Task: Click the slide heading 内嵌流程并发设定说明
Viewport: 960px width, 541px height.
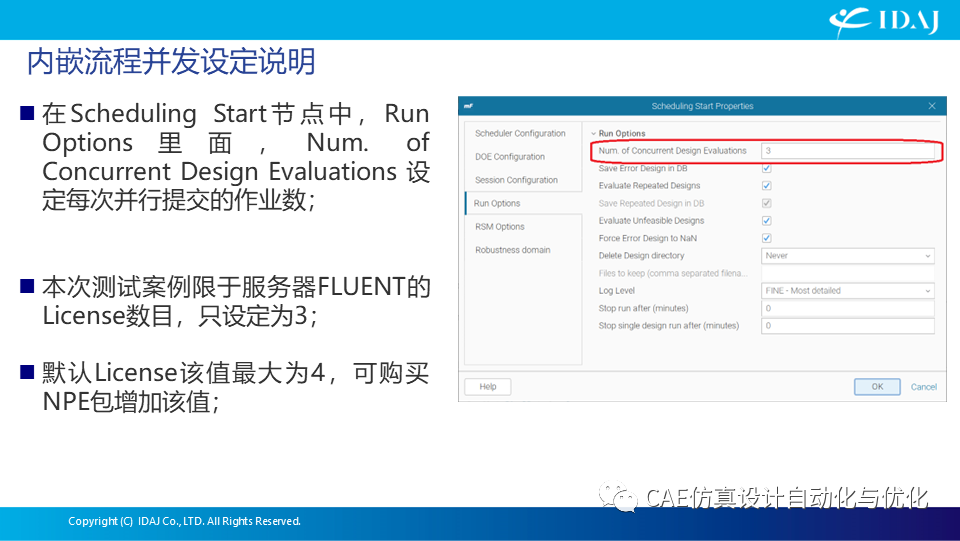Action: pyautogui.click(x=171, y=62)
